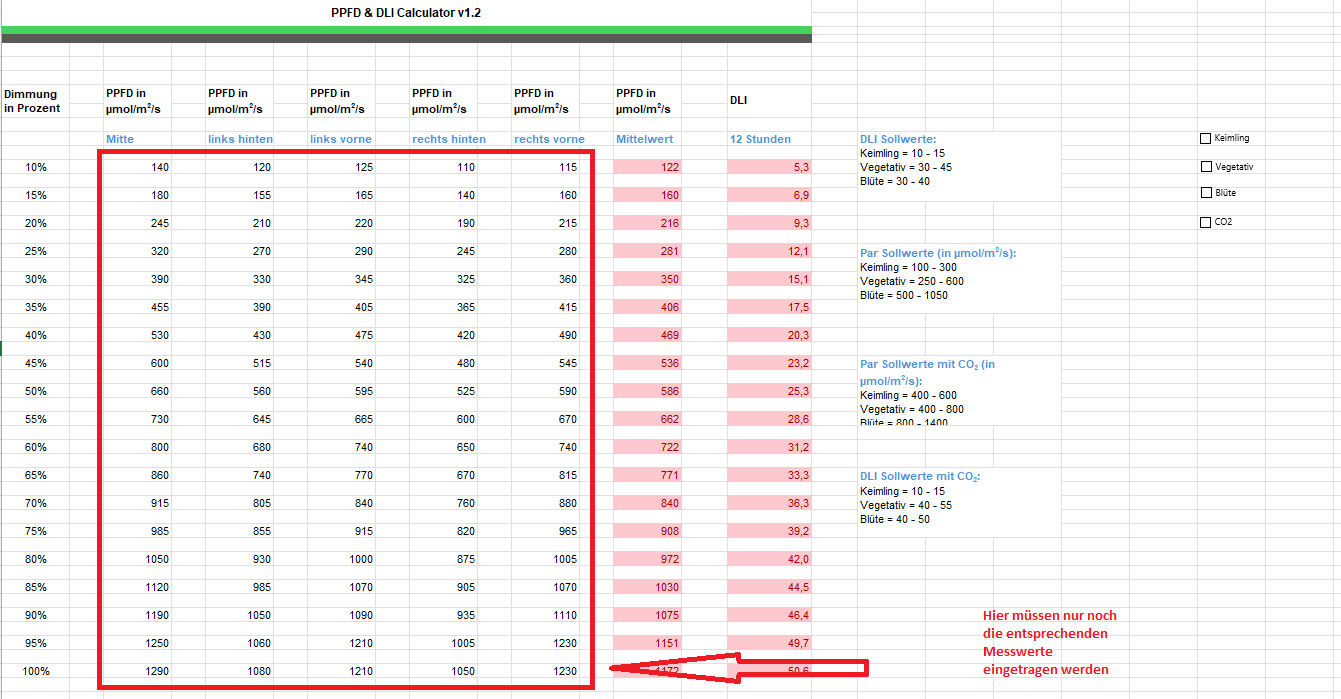Image resolution: width=1341 pixels, height=699 pixels.
Task: Enable the Blüte checkbox
Action: click(1206, 193)
